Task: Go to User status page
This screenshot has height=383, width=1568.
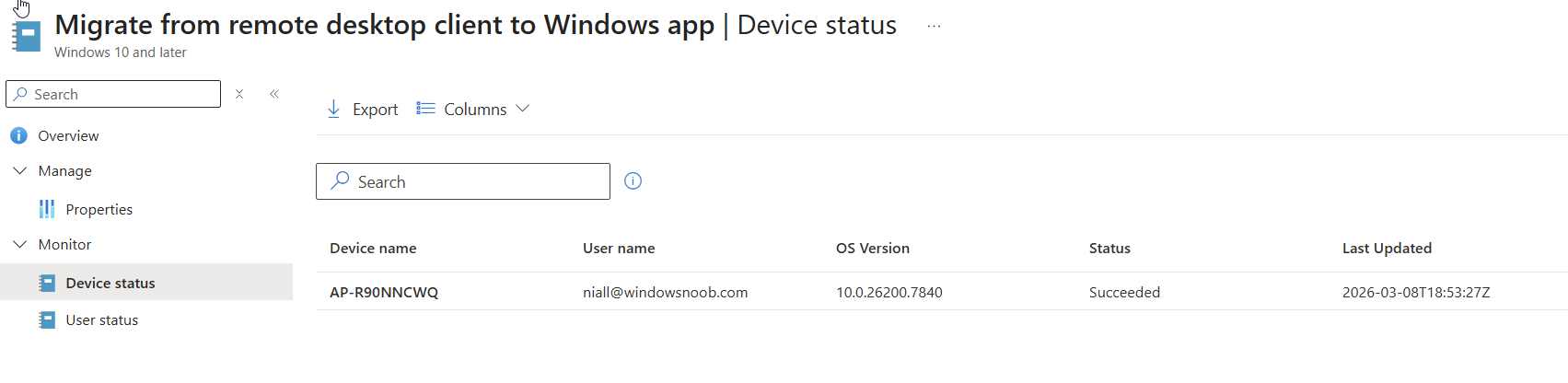Action: pyautogui.click(x=101, y=319)
